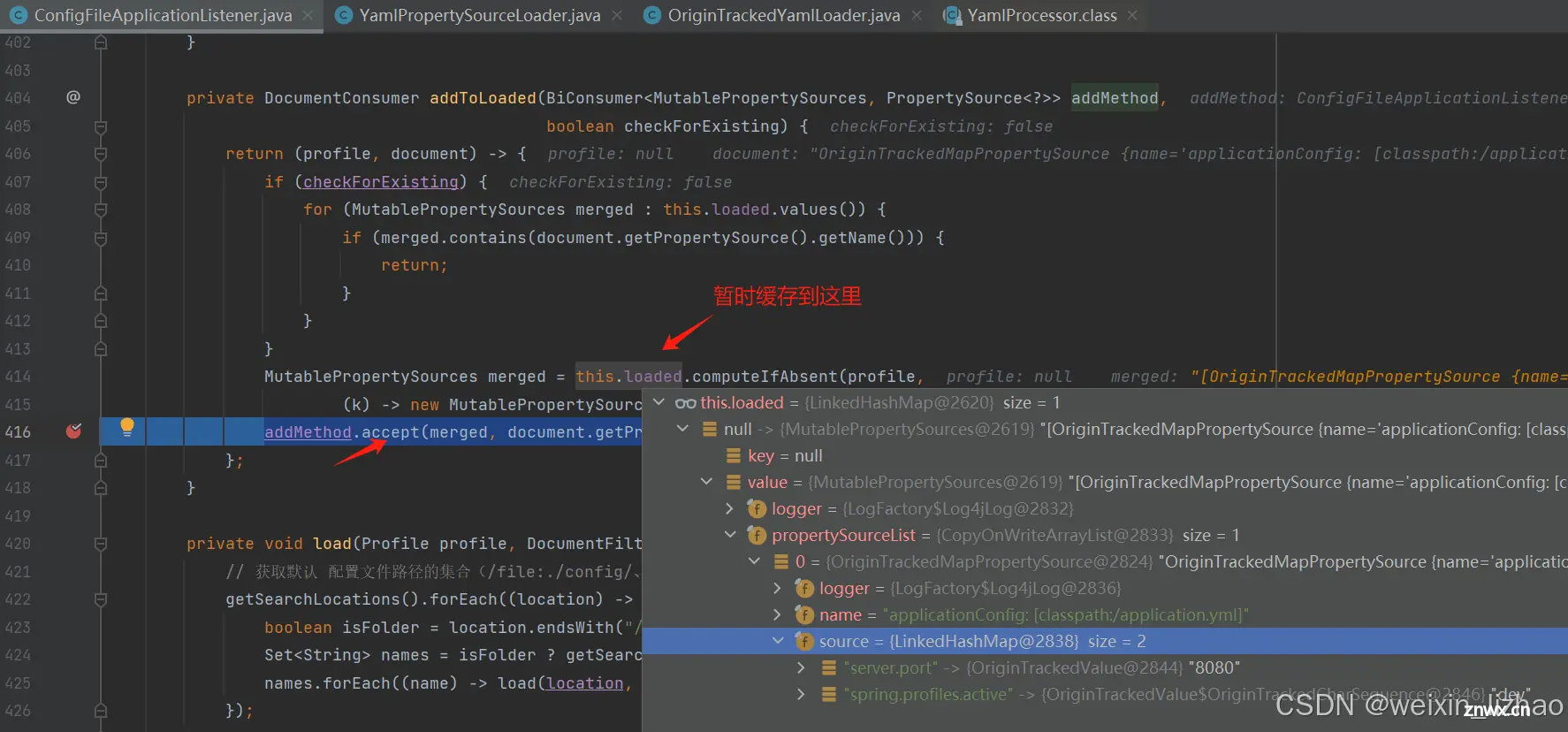Close the YamlPropertySourceLoader.java tab

coord(616,15)
